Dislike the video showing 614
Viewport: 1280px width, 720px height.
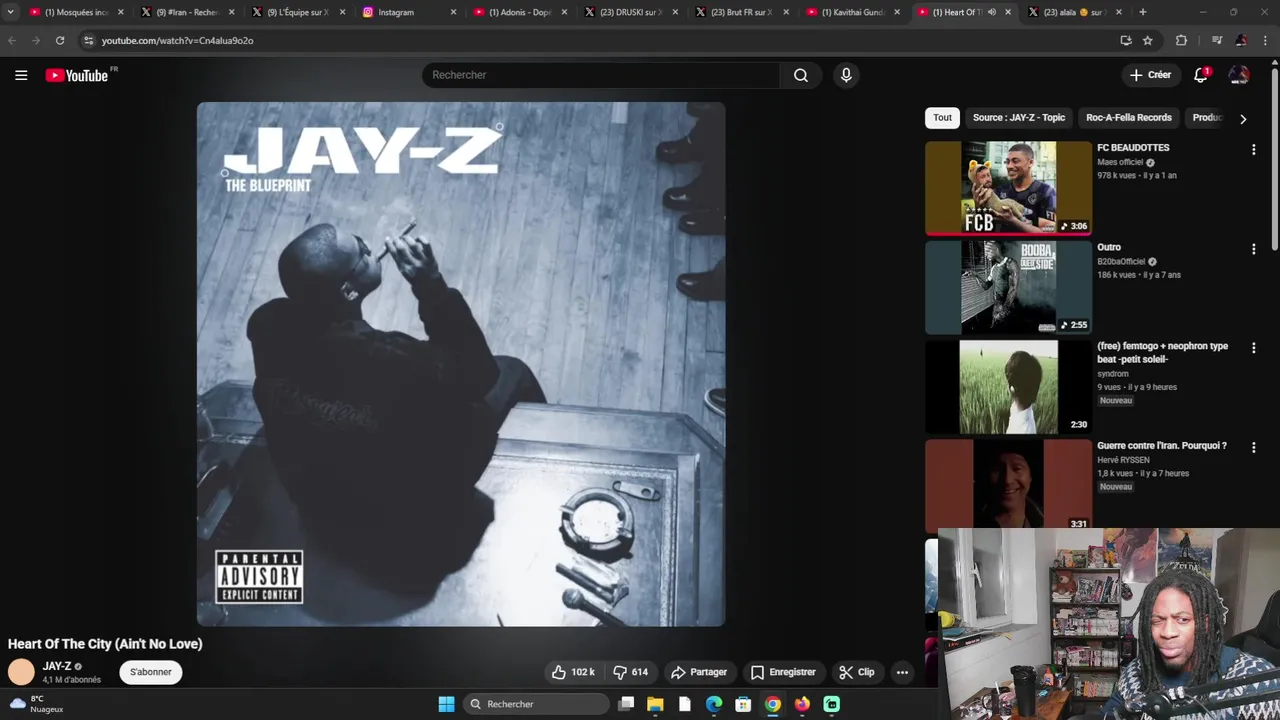point(630,672)
